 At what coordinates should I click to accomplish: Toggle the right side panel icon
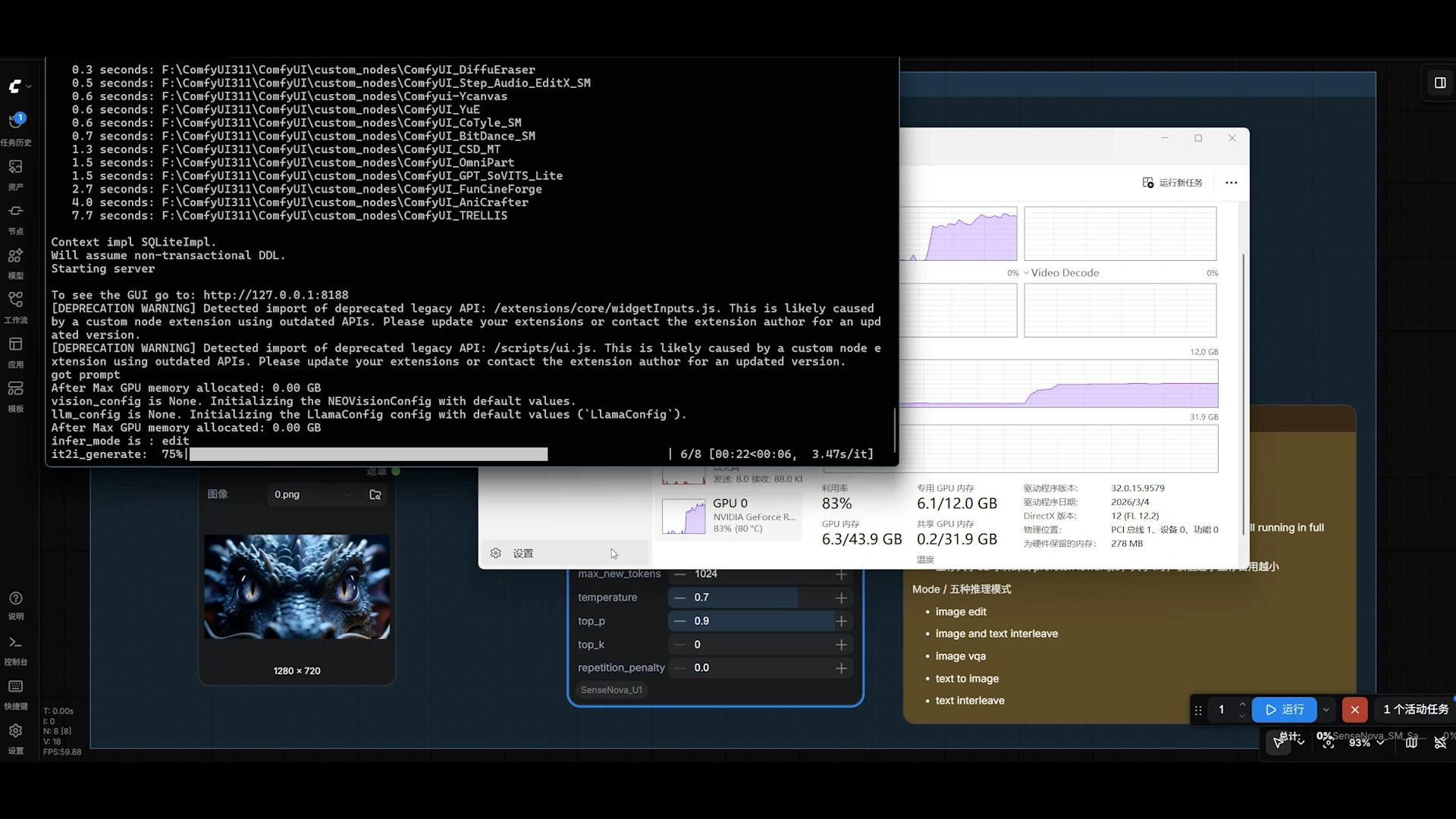pyautogui.click(x=1440, y=83)
